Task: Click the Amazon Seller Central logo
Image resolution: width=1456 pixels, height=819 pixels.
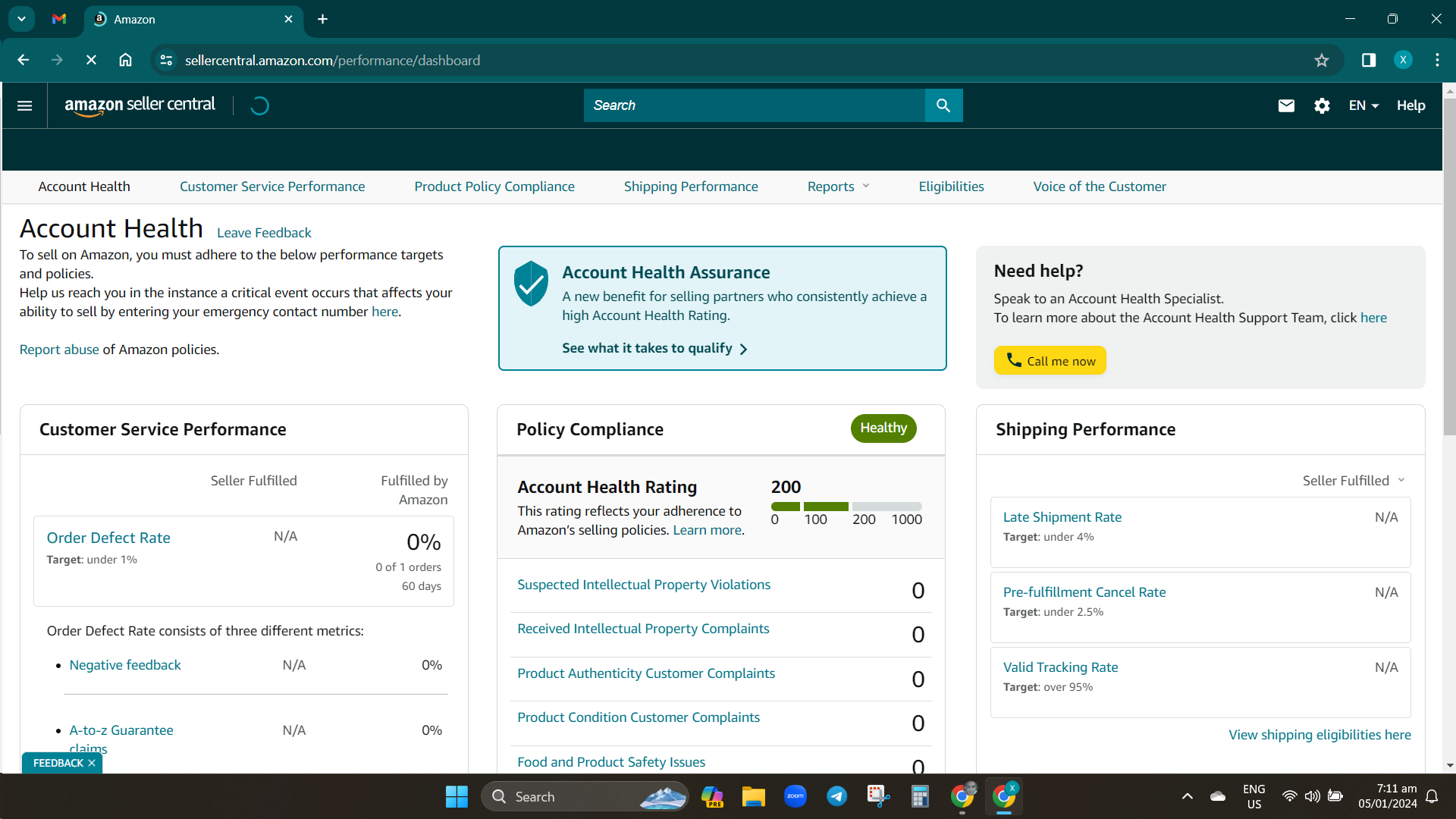Action: click(x=140, y=105)
